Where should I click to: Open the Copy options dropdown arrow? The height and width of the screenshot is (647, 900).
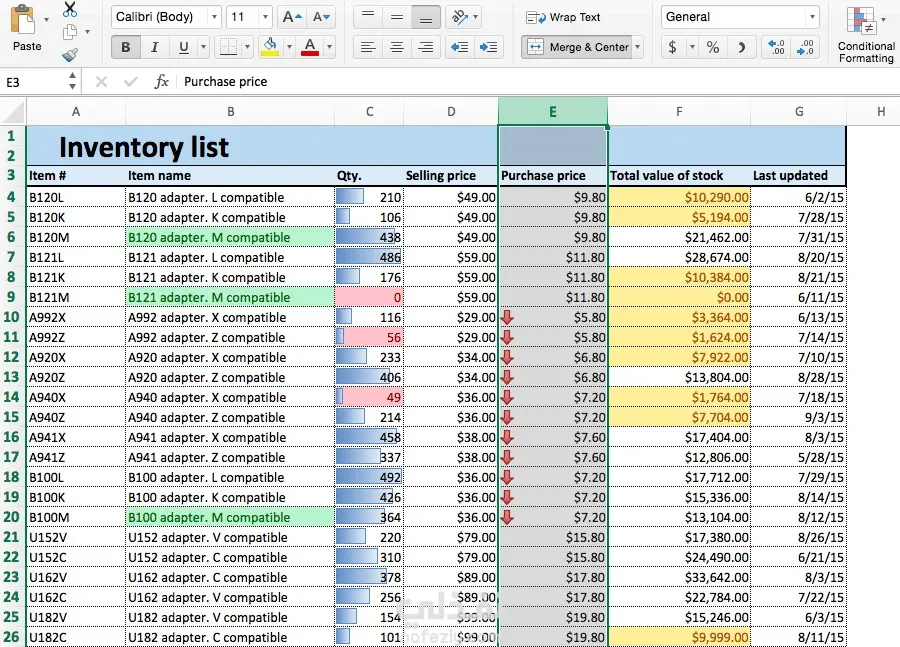coord(87,32)
